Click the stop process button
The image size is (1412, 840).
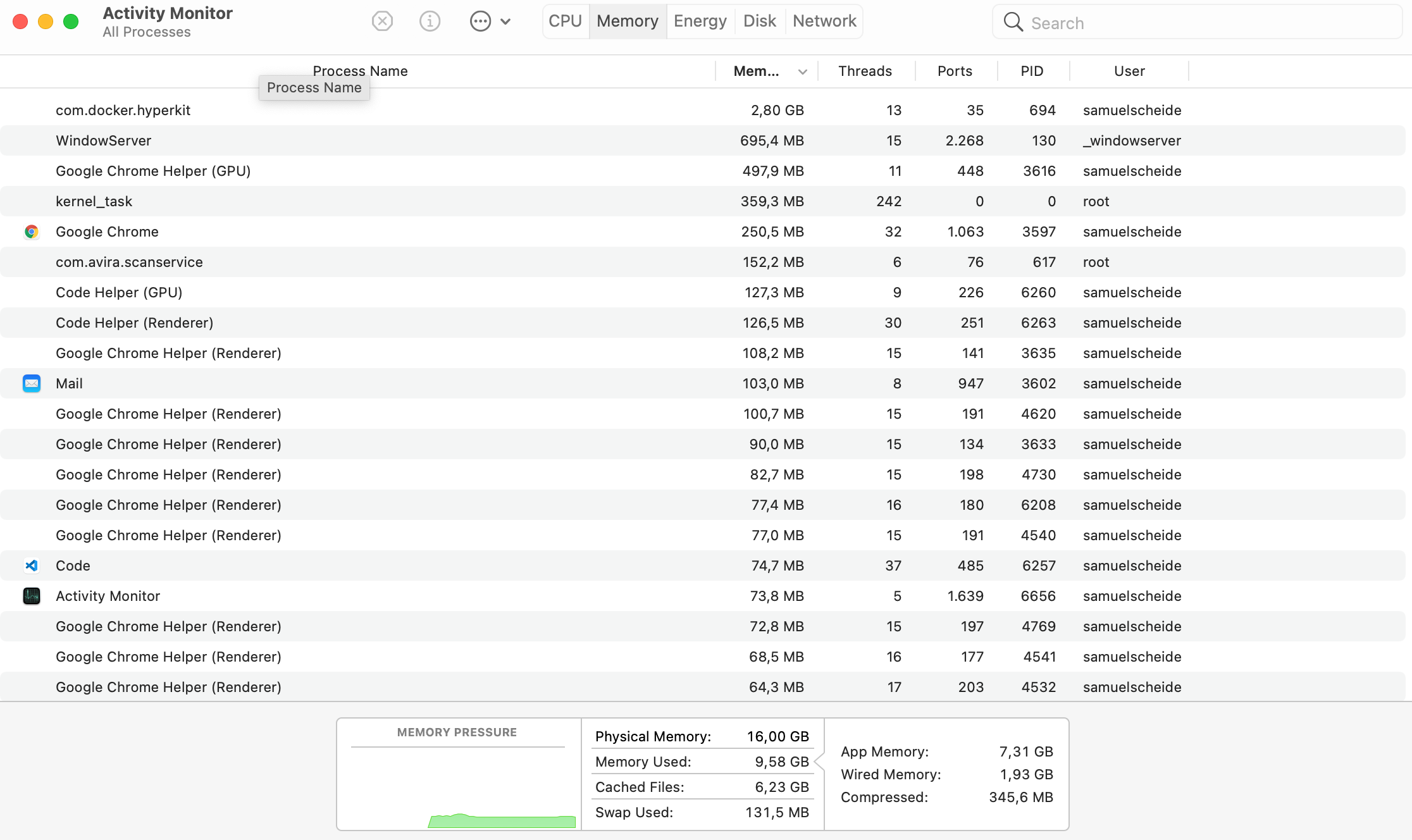[x=382, y=20]
